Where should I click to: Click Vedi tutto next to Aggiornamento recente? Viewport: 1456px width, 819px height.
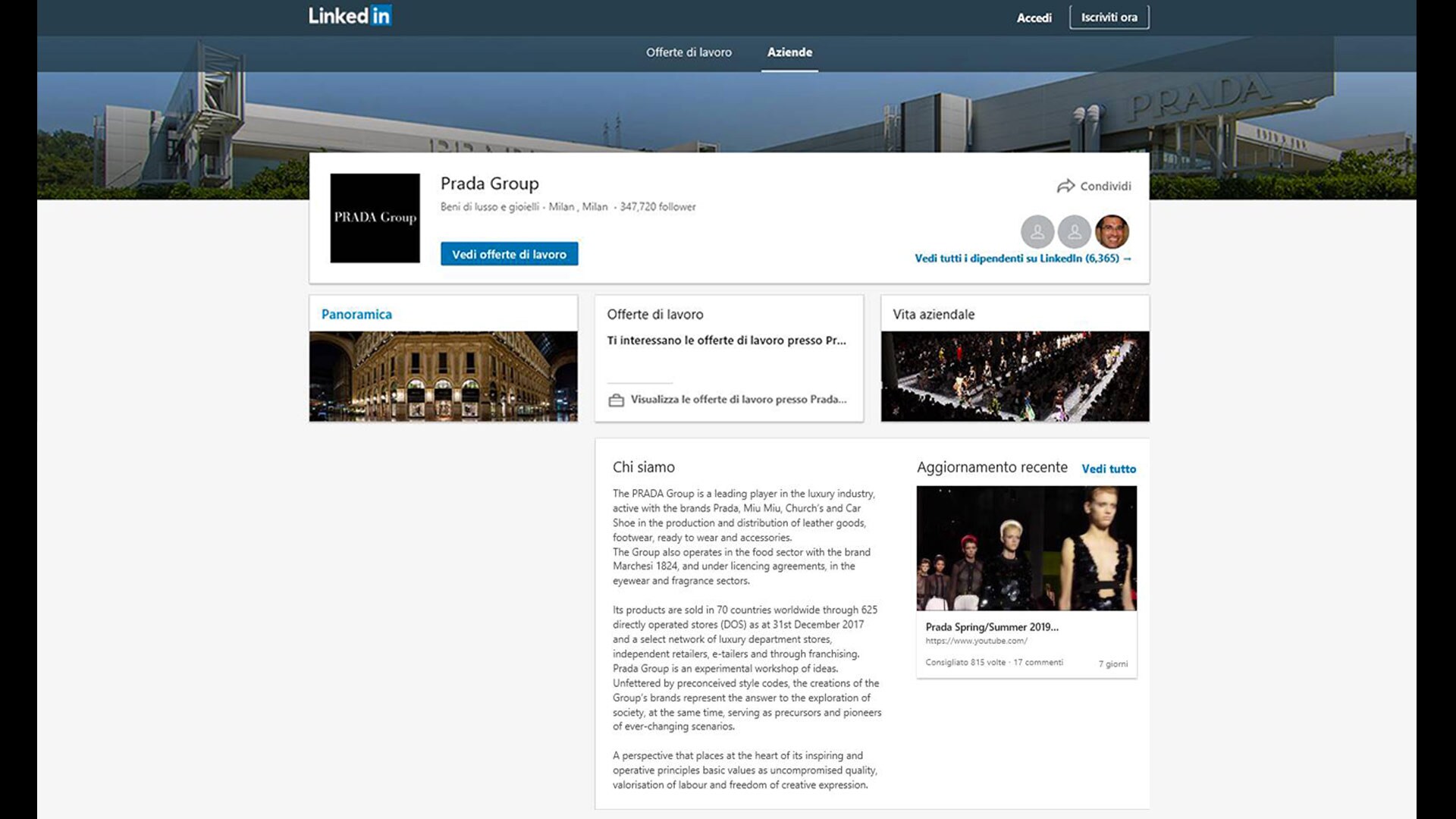click(1109, 469)
